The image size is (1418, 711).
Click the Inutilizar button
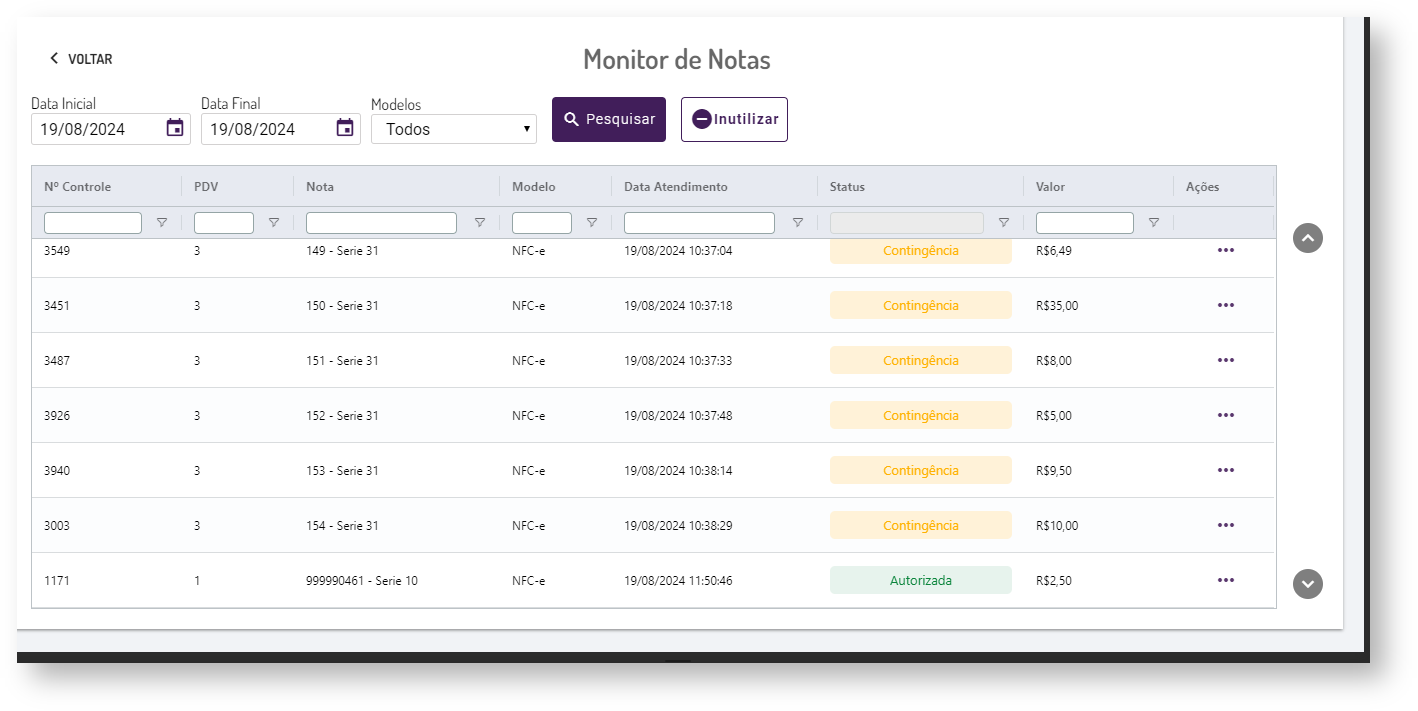pos(734,119)
